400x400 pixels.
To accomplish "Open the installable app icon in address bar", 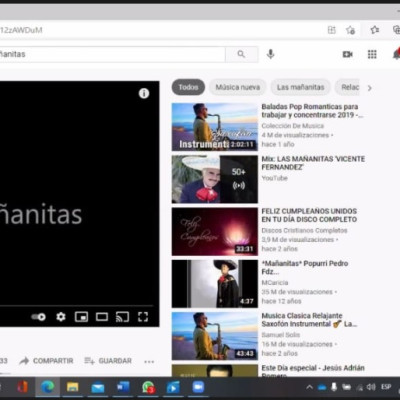I will [x=332, y=30].
